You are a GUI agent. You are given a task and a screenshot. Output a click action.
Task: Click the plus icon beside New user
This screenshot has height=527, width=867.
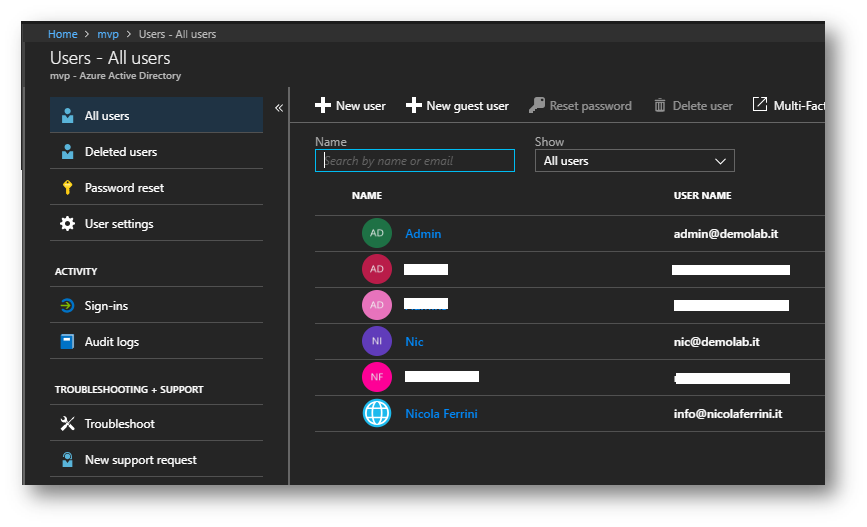(323, 105)
